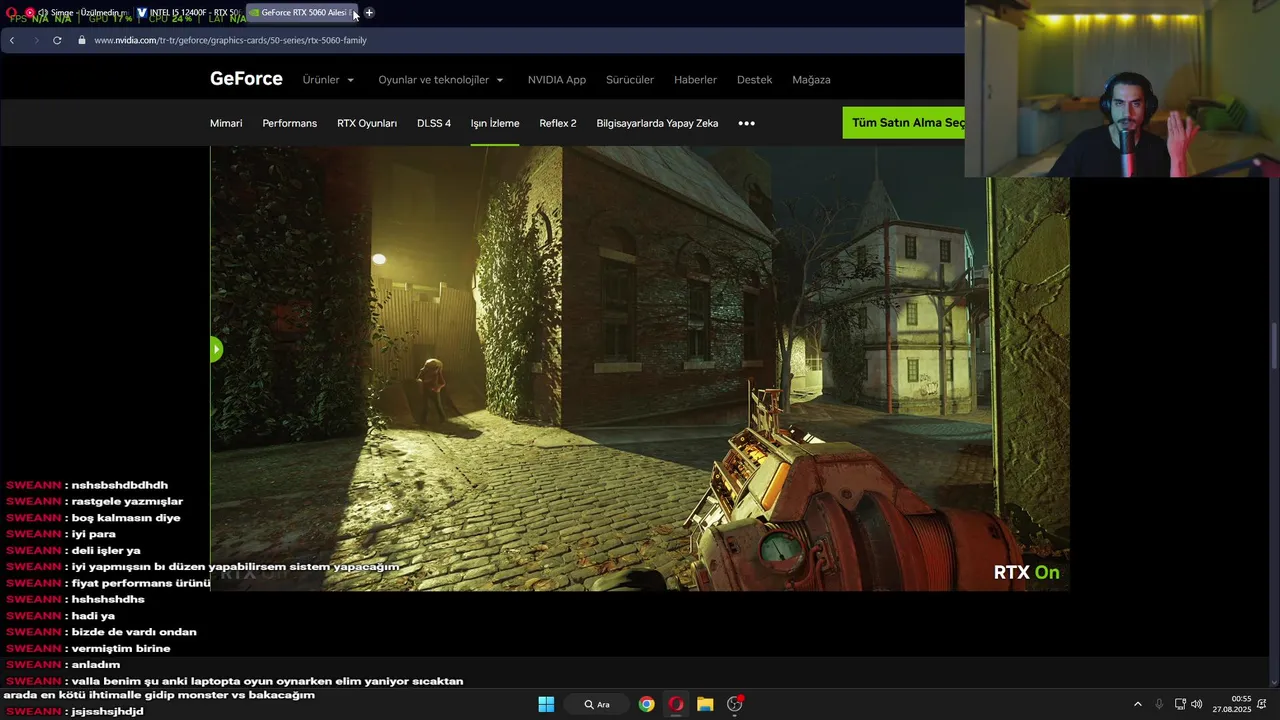
Task: Open the clock showing 00:55
Action: coord(1232,704)
